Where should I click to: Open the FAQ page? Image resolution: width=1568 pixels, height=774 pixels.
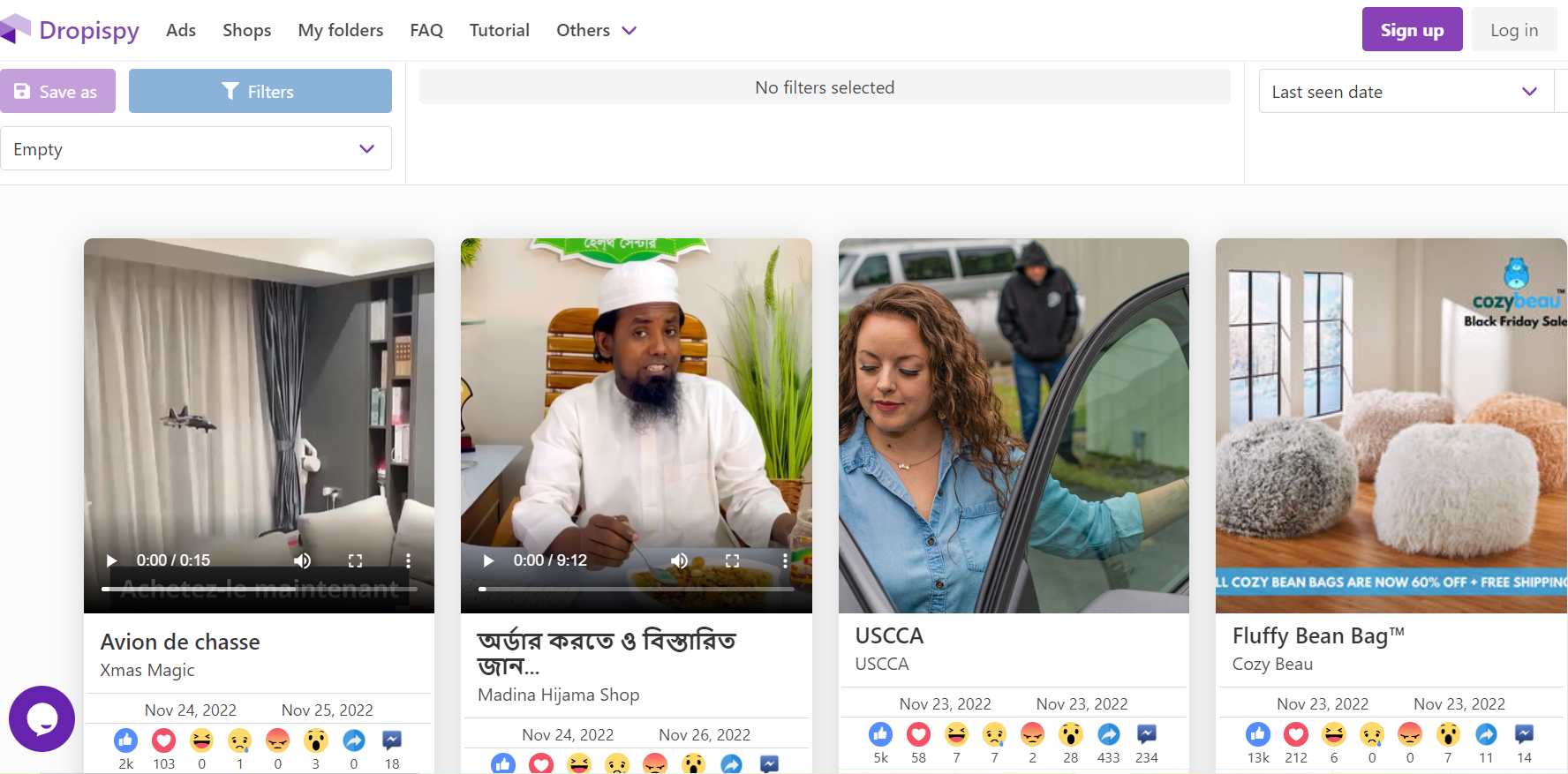[426, 30]
